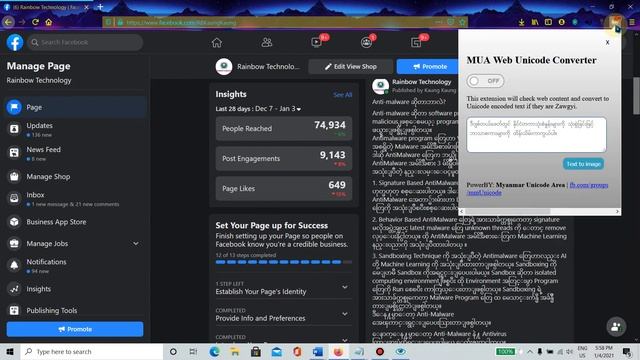This screenshot has height=360, width=640.
Task: Click the new message floating icon
Action: coord(616,326)
